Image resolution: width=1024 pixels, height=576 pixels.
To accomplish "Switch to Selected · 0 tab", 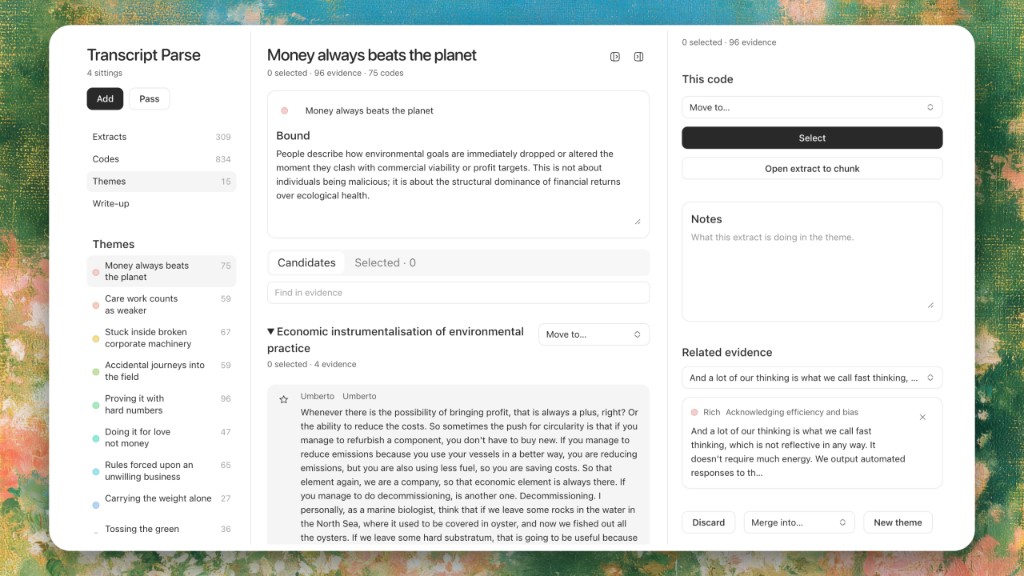I will pos(385,263).
